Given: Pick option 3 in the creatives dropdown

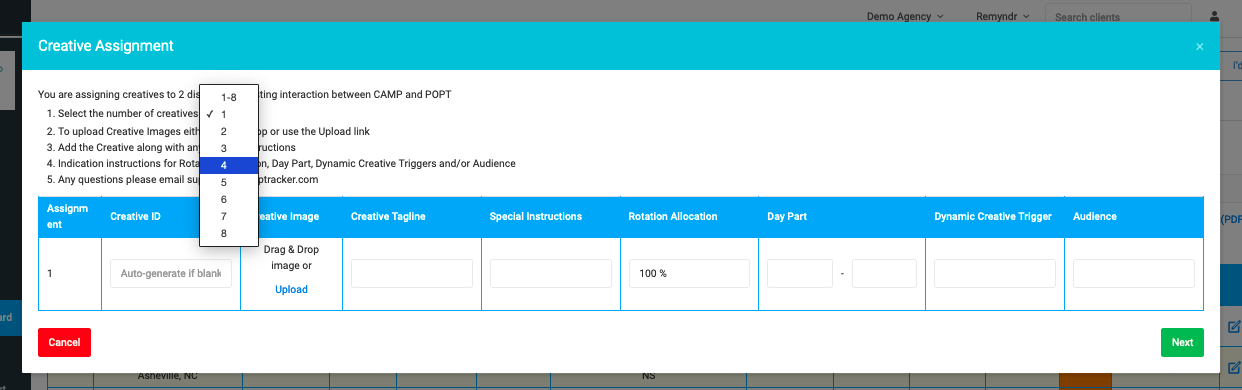Looking at the screenshot, I should 229,148.
